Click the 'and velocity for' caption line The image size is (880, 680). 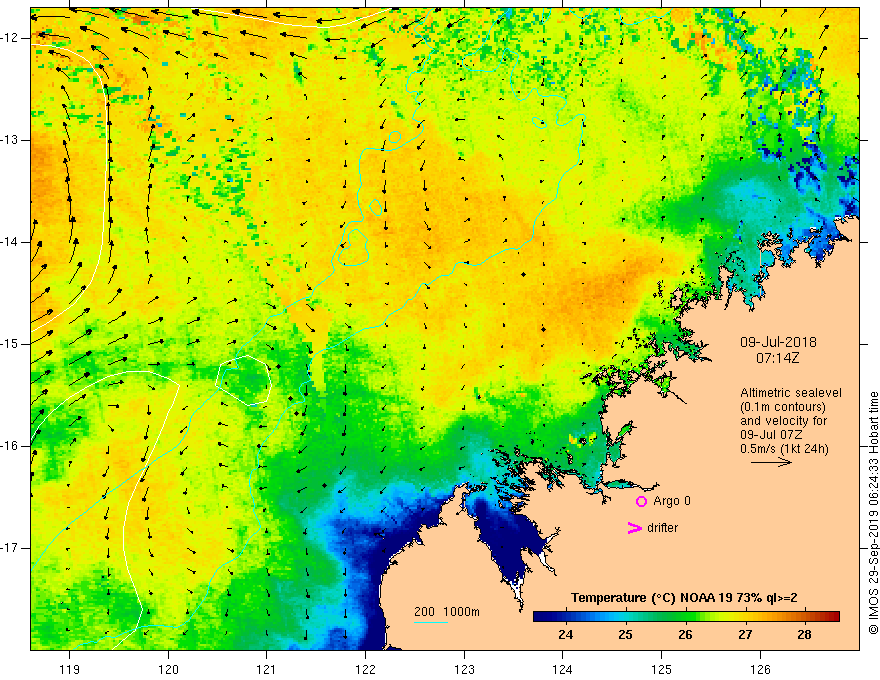tap(783, 421)
